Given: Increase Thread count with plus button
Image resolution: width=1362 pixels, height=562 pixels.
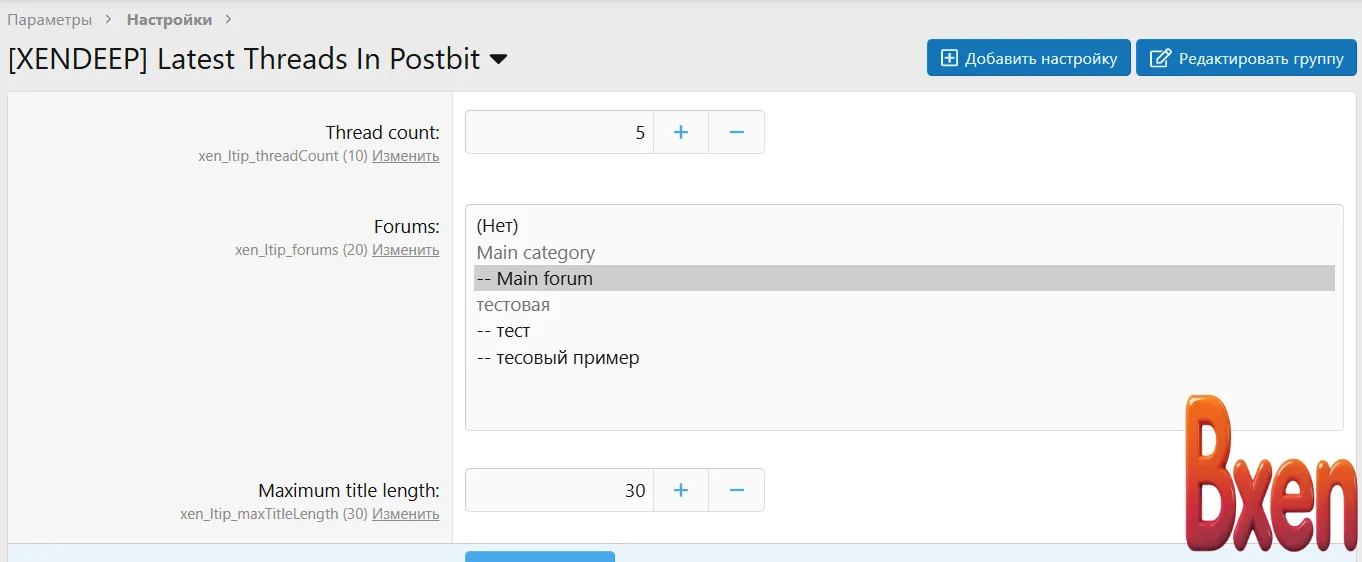Looking at the screenshot, I should (681, 132).
